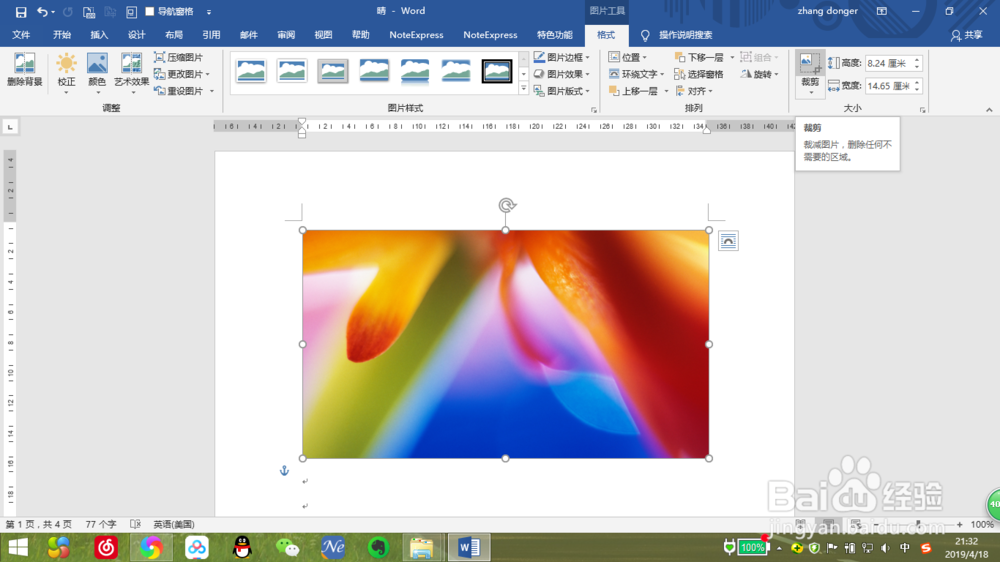Open the first NoteExpress tab
Image resolution: width=1000 pixels, height=562 pixels.
pos(416,35)
